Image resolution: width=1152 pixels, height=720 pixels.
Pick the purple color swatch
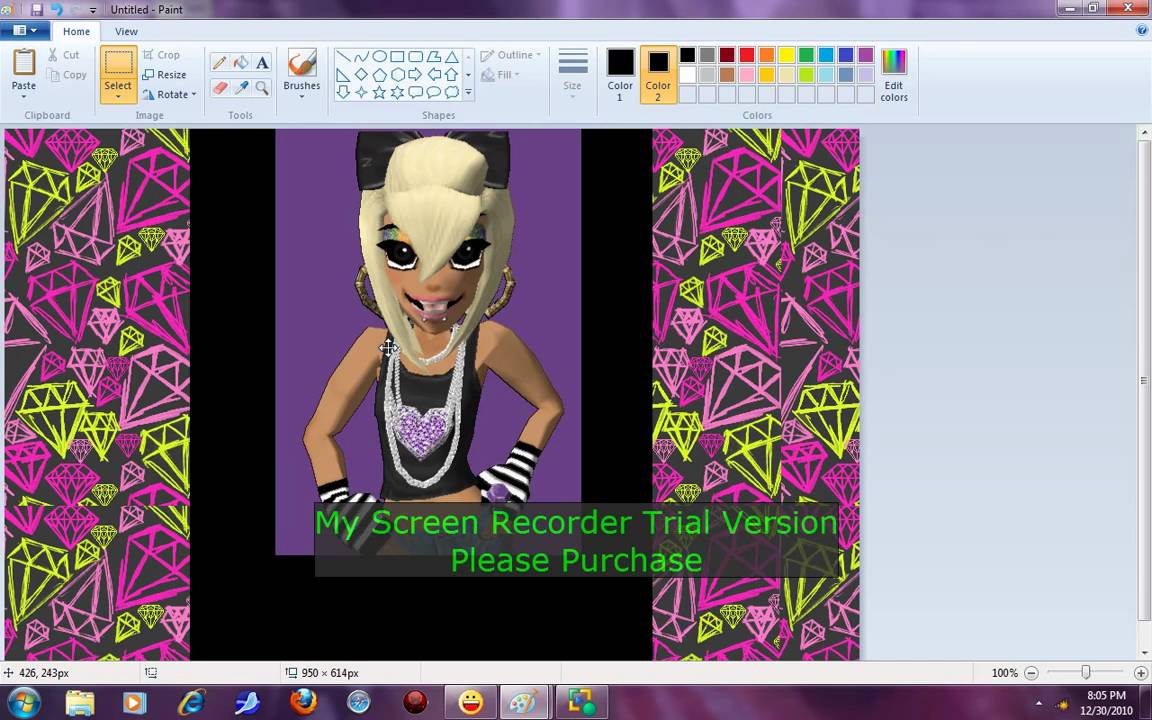[865, 55]
